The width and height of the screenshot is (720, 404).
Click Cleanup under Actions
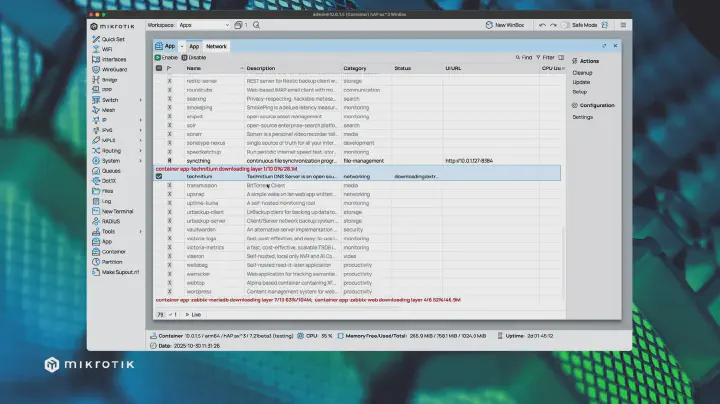coord(582,73)
